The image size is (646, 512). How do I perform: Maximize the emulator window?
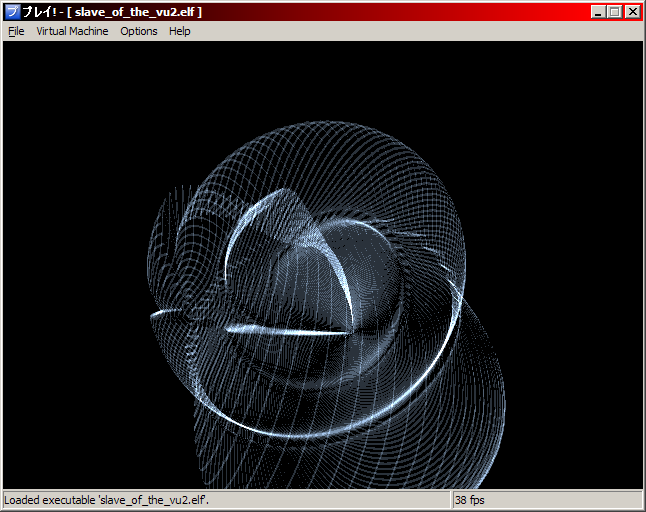tap(615, 12)
